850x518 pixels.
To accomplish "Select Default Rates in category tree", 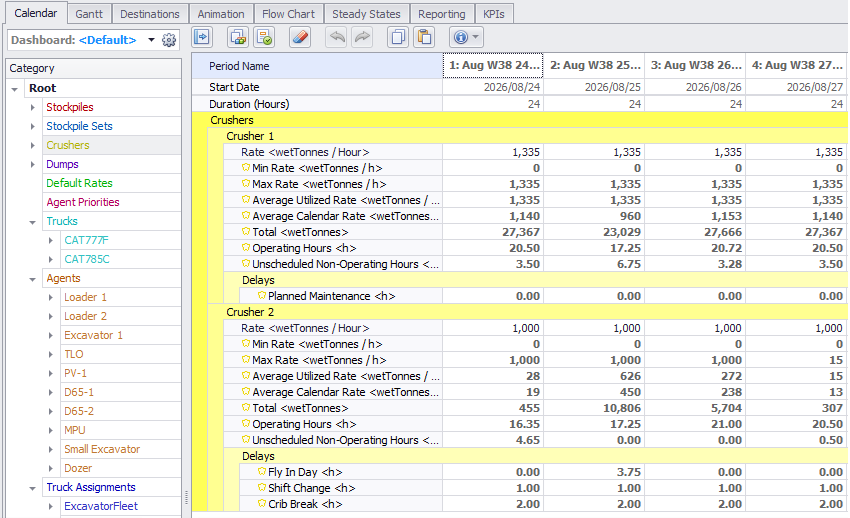I will click(79, 183).
